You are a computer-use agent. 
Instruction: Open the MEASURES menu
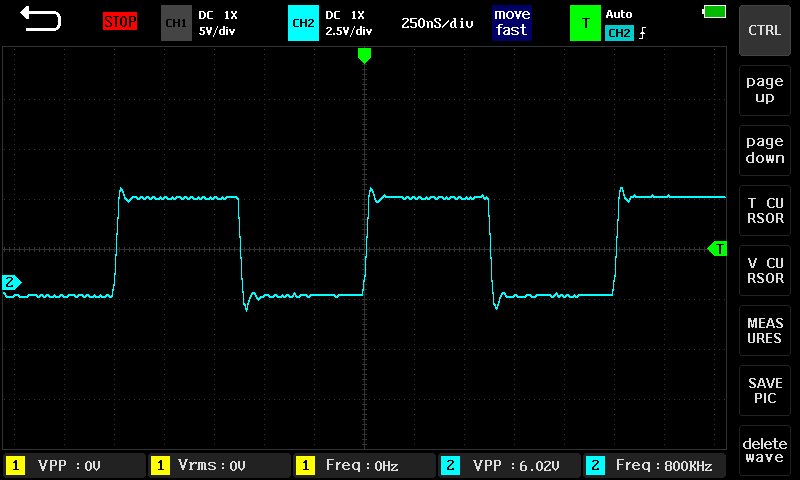tap(765, 330)
